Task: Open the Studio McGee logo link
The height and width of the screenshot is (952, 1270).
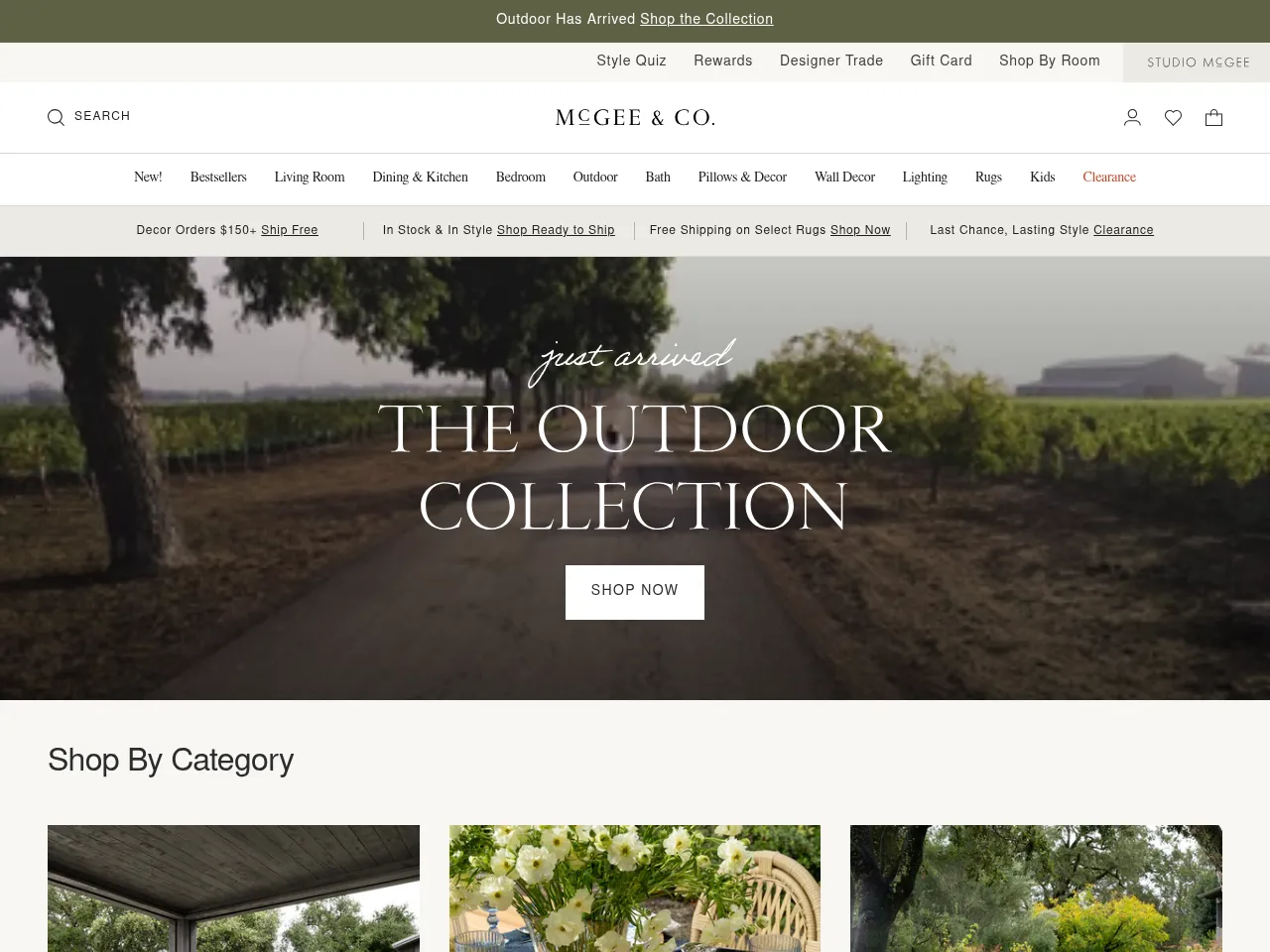Action: coord(1198,61)
